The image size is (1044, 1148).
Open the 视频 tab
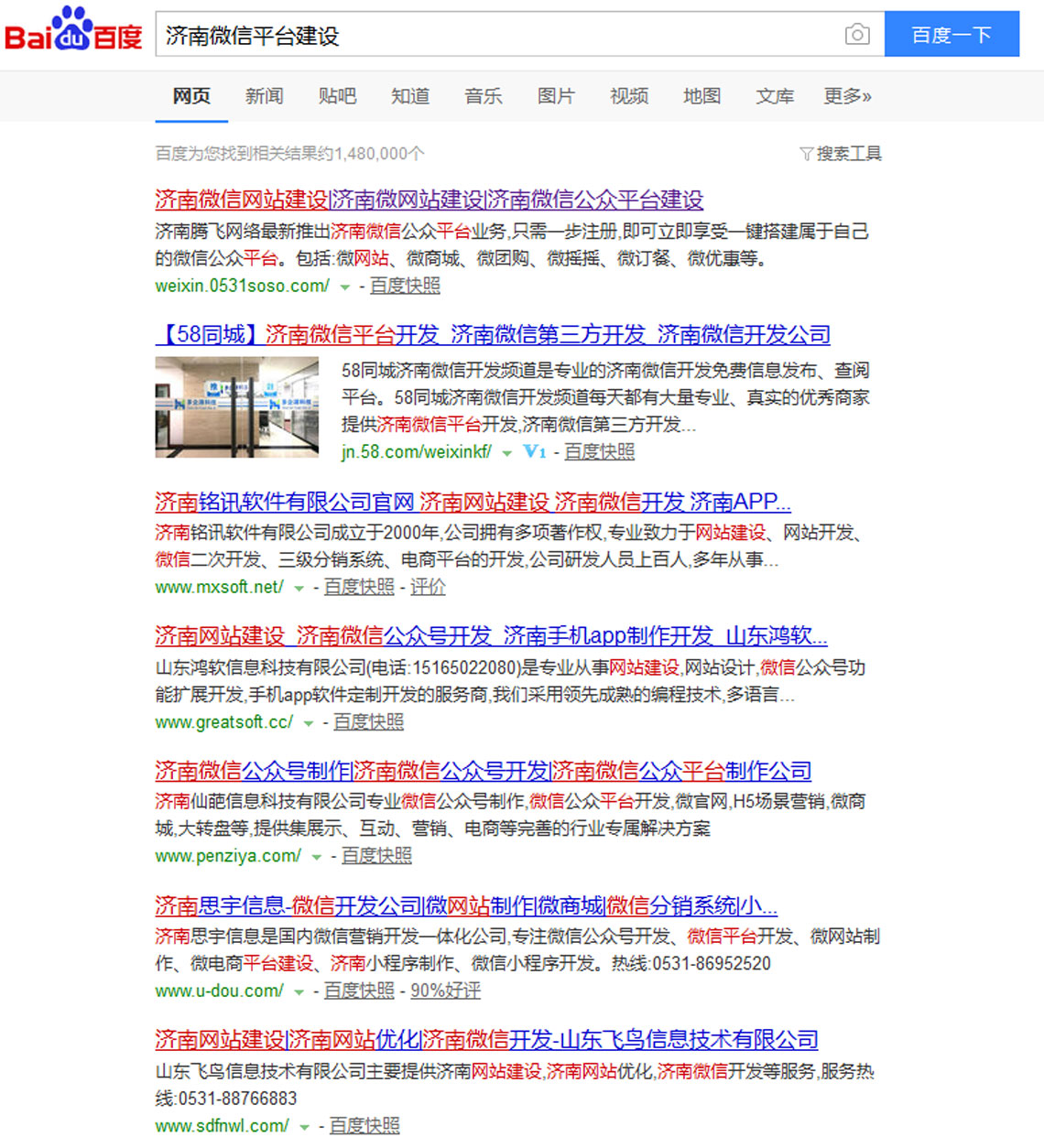(629, 96)
